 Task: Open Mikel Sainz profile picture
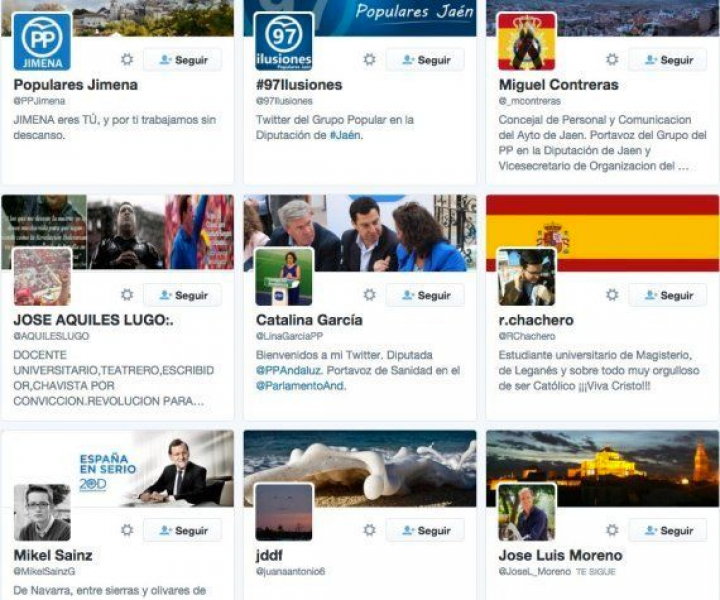(42, 512)
